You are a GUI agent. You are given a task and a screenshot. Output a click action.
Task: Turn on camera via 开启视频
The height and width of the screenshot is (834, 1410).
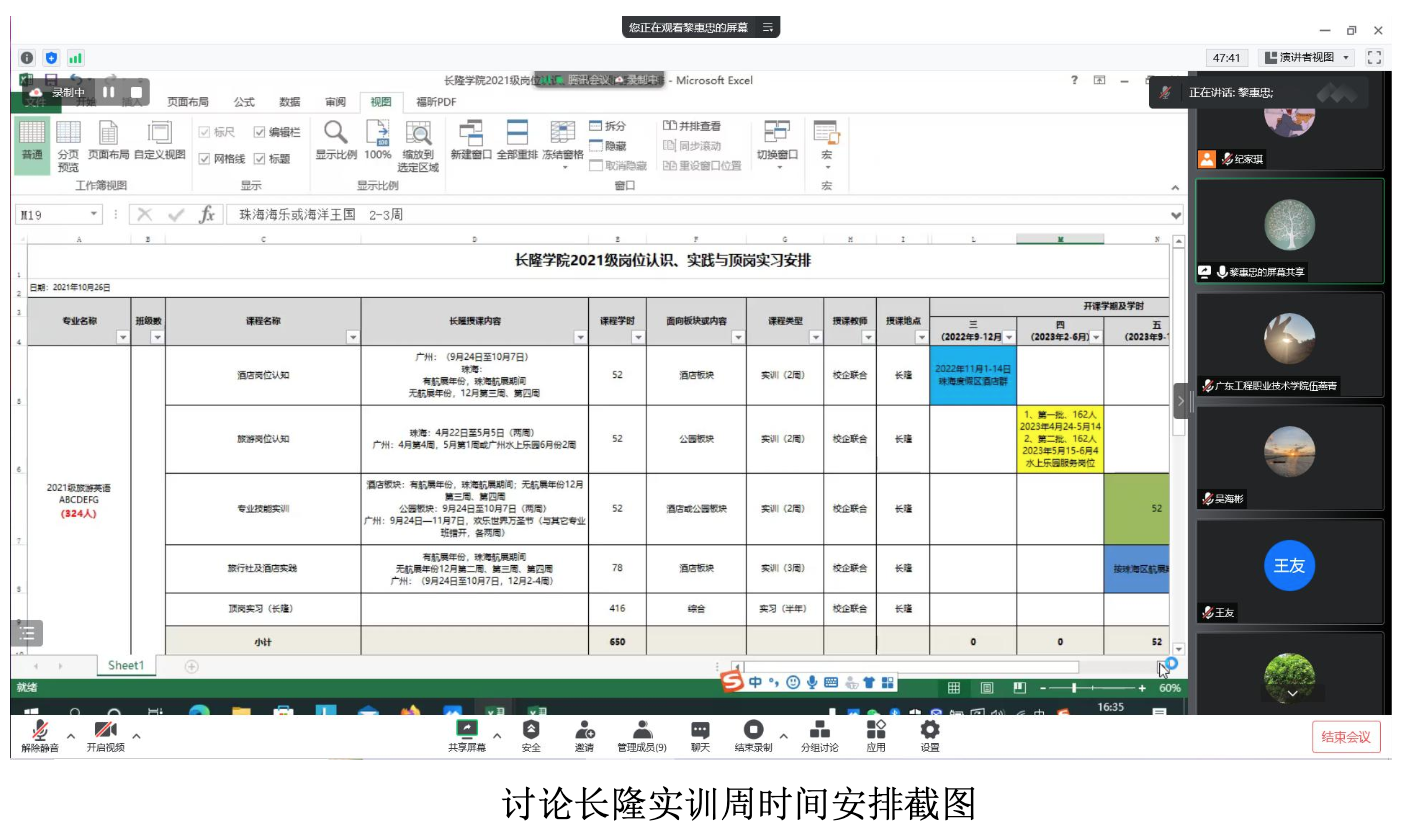pyautogui.click(x=105, y=731)
